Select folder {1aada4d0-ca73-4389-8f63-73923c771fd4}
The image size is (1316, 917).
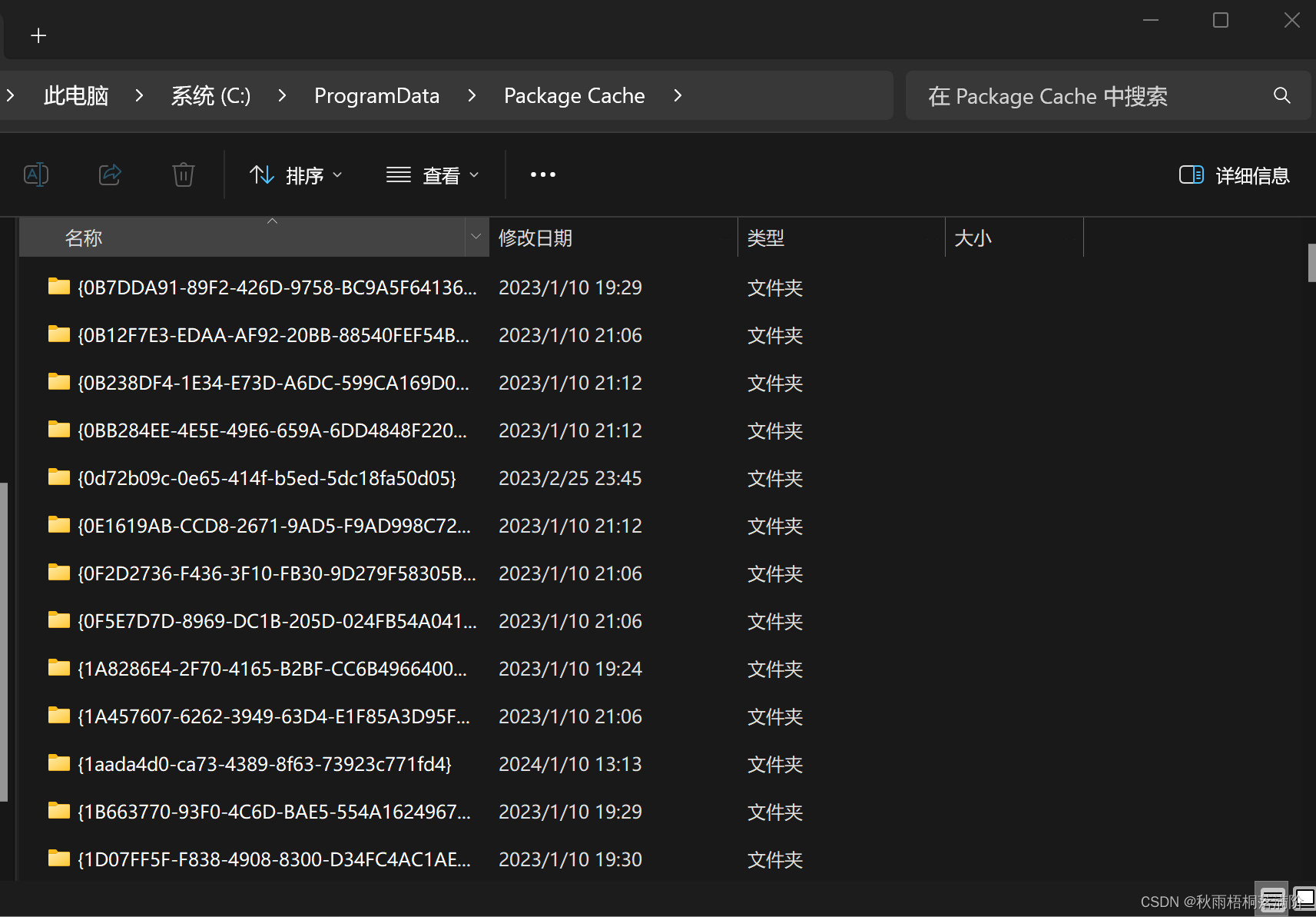click(265, 764)
